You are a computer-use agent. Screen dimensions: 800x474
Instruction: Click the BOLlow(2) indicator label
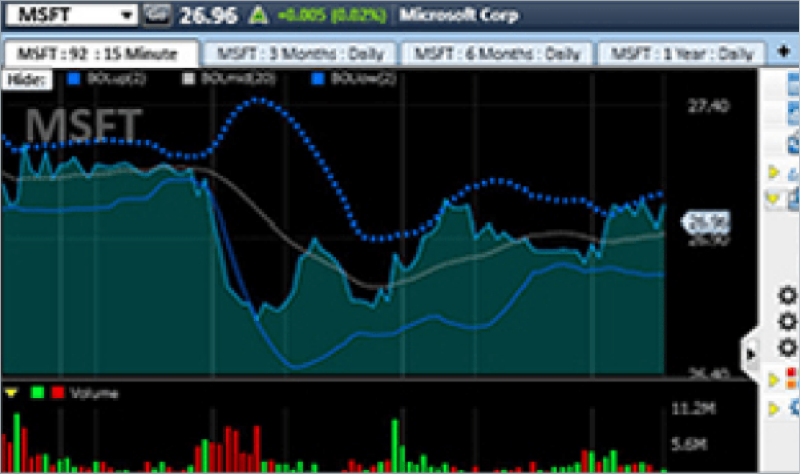click(x=363, y=79)
